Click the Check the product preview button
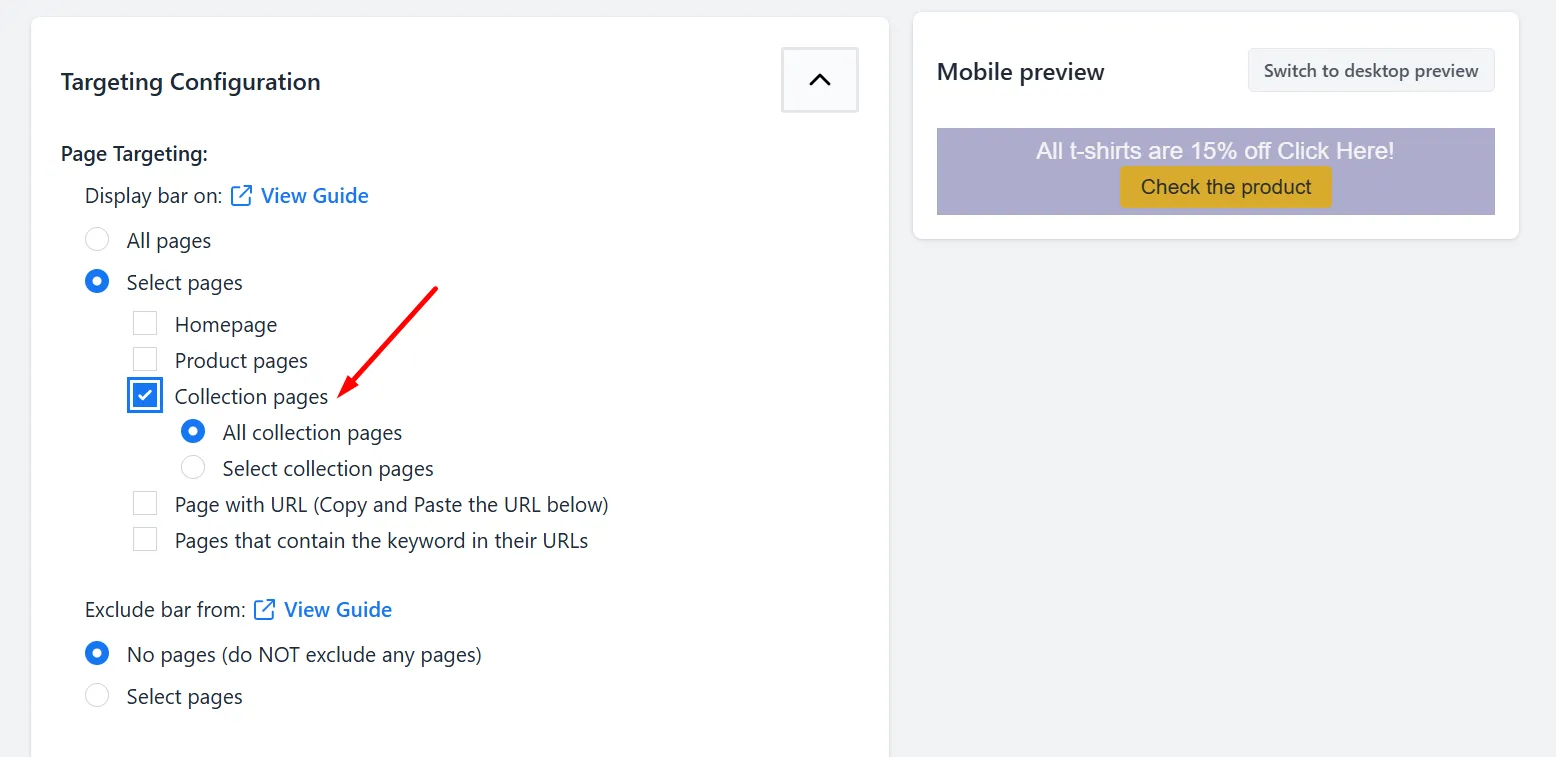The image size is (1556, 757). [x=1226, y=187]
